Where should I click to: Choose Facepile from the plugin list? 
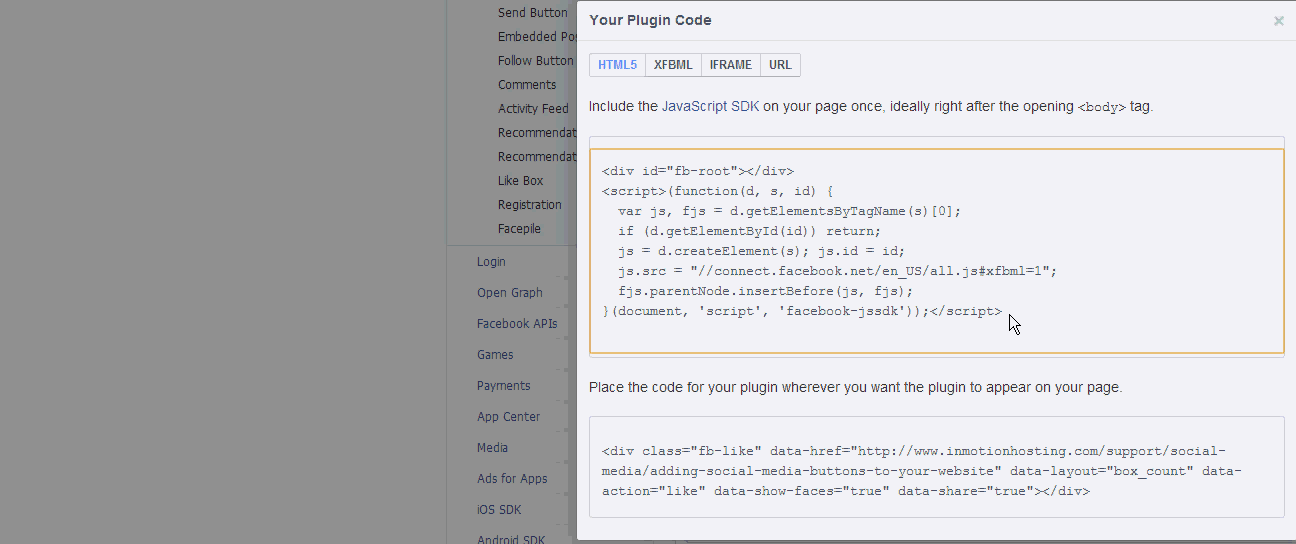[x=519, y=229]
